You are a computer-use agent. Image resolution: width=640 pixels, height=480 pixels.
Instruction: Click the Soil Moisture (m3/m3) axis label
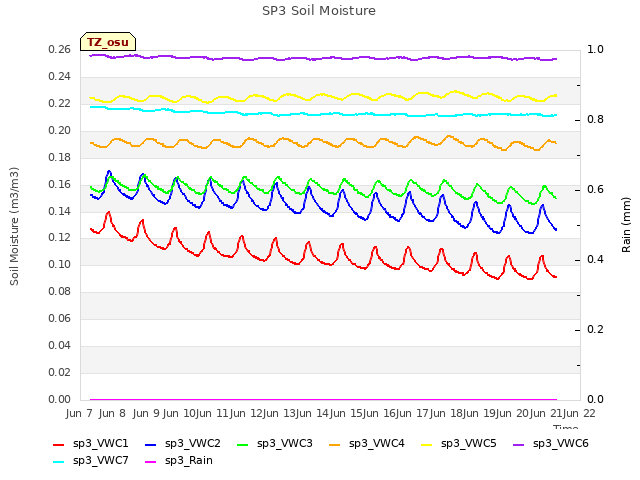pyautogui.click(x=14, y=226)
